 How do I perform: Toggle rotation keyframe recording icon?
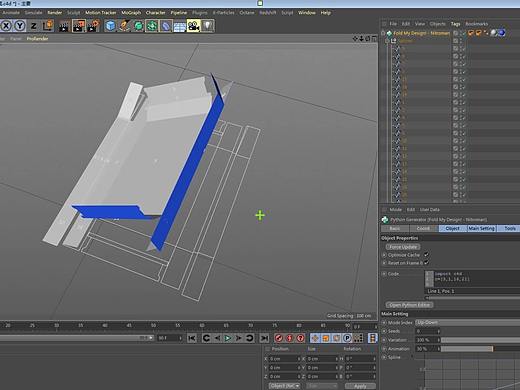(336, 338)
